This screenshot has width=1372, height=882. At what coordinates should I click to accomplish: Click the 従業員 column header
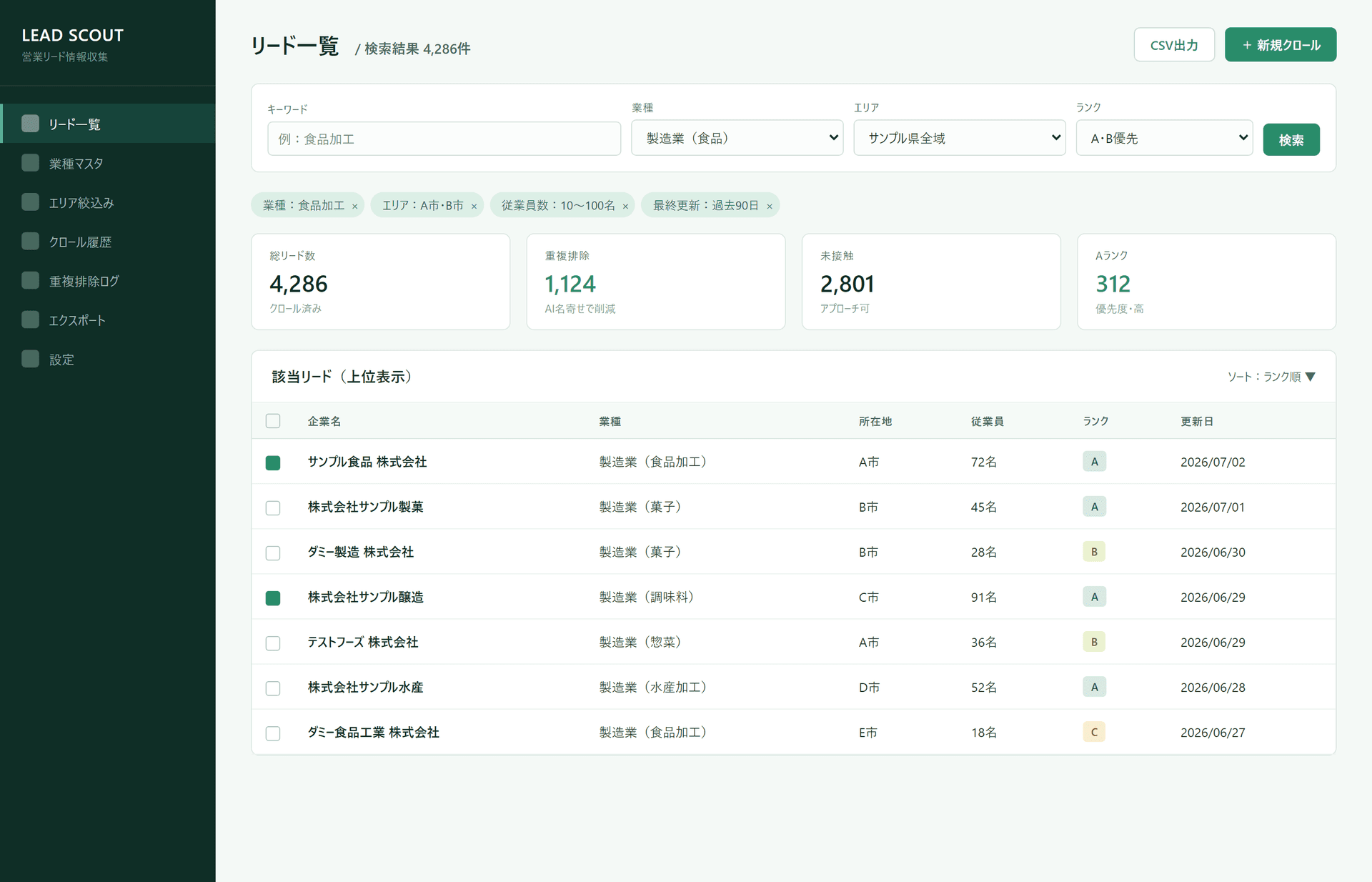pos(988,422)
